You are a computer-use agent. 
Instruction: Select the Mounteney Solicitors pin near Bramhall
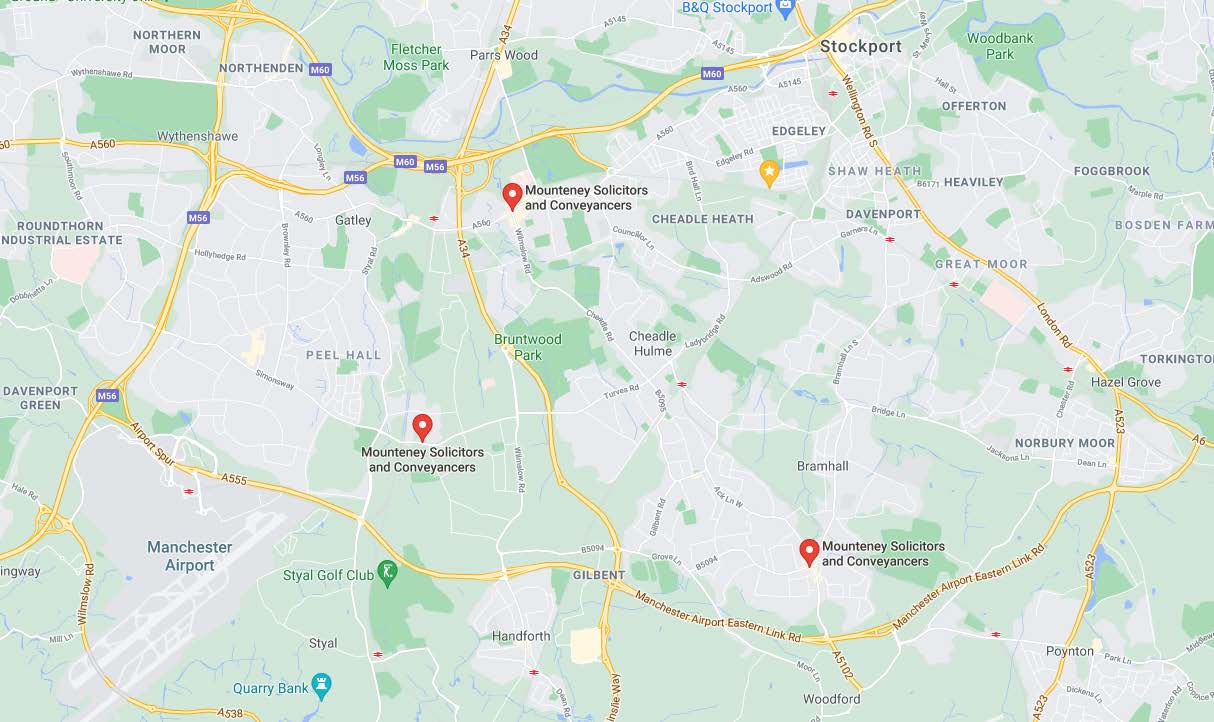(809, 552)
